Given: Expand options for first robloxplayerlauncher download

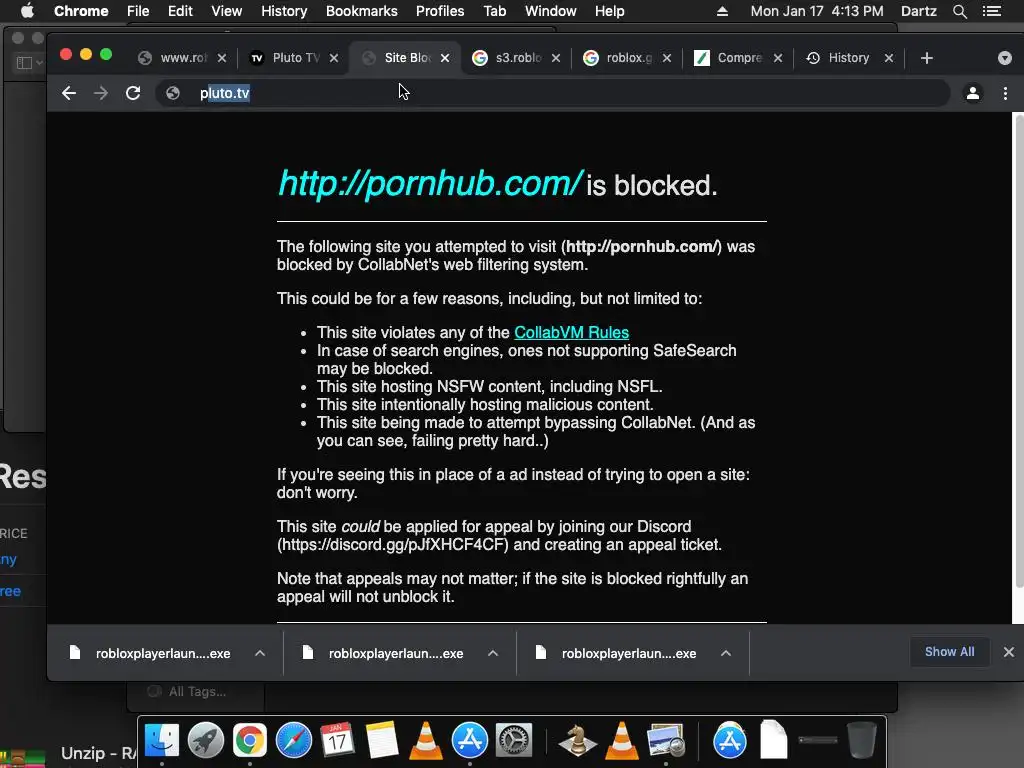Looking at the screenshot, I should pyautogui.click(x=260, y=653).
